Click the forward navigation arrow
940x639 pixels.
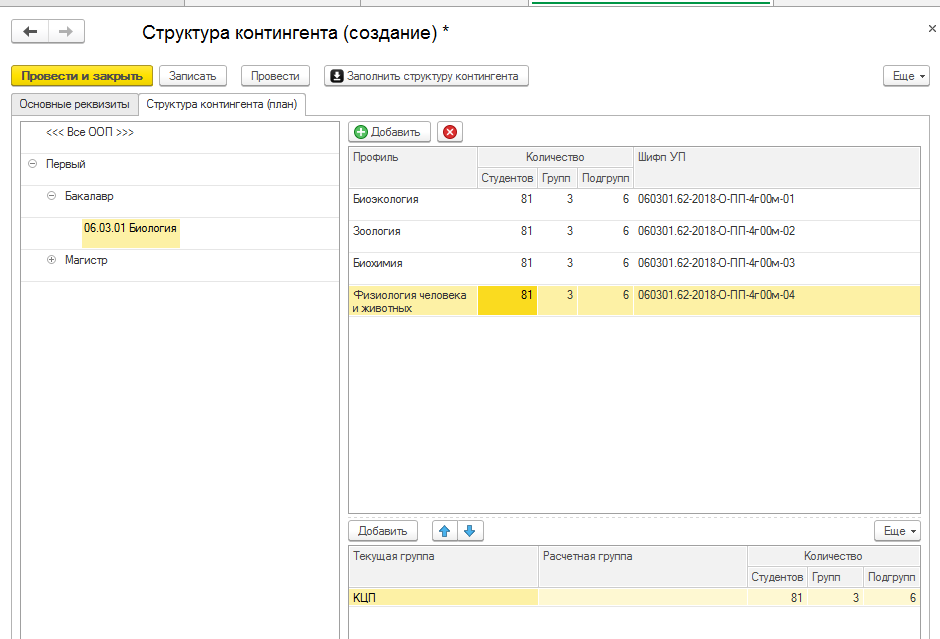[66, 32]
